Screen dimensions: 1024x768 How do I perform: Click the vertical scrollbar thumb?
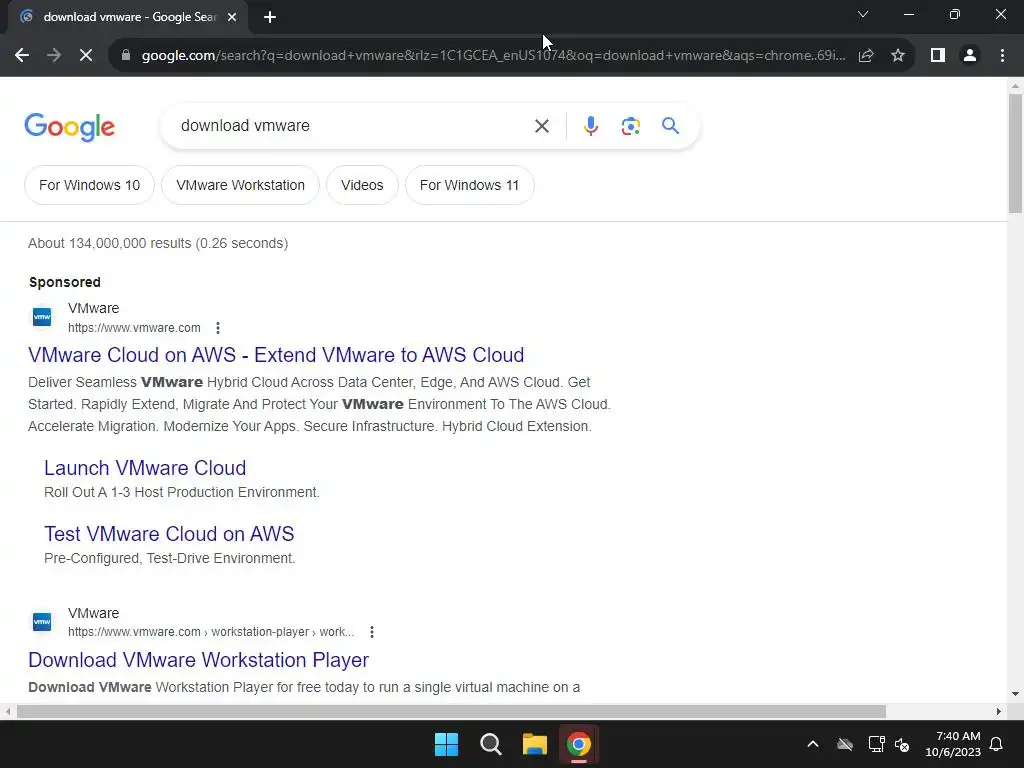tap(1015, 153)
